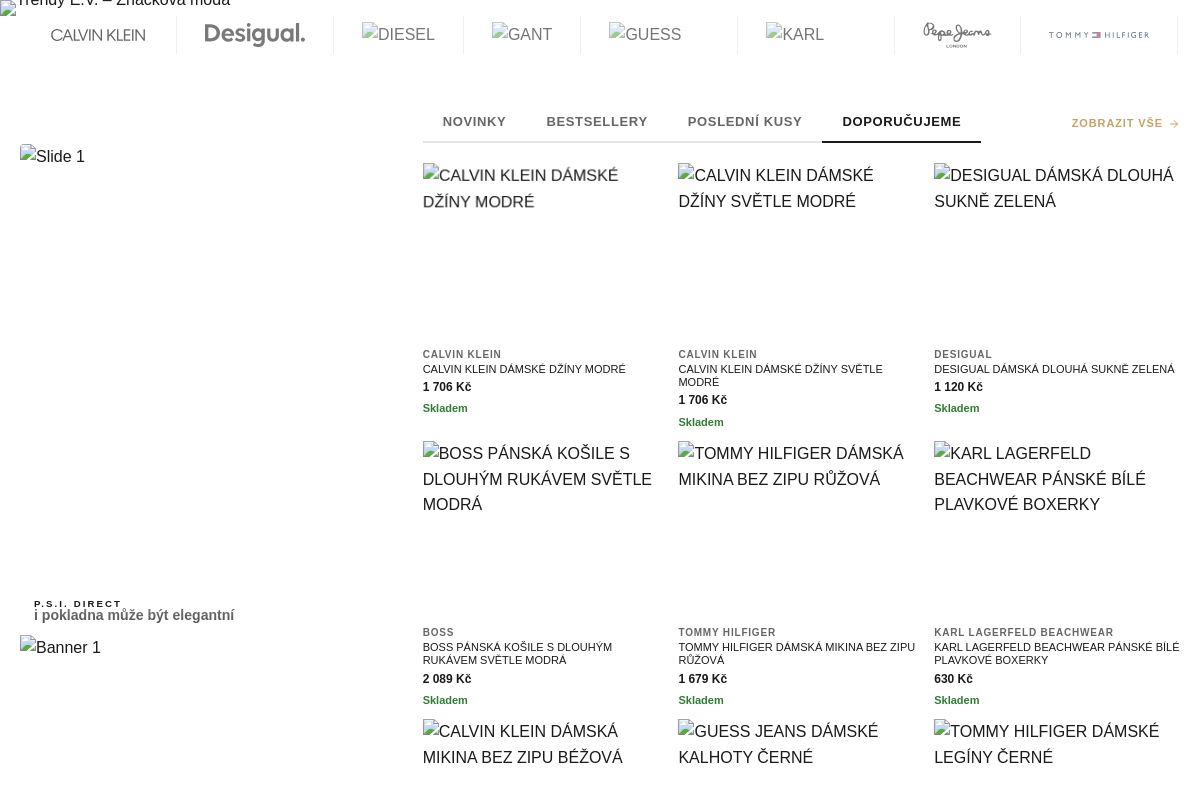The image size is (1200, 800).
Task: Click 'i pokladna může být elegantní' text
Action: pos(134,616)
